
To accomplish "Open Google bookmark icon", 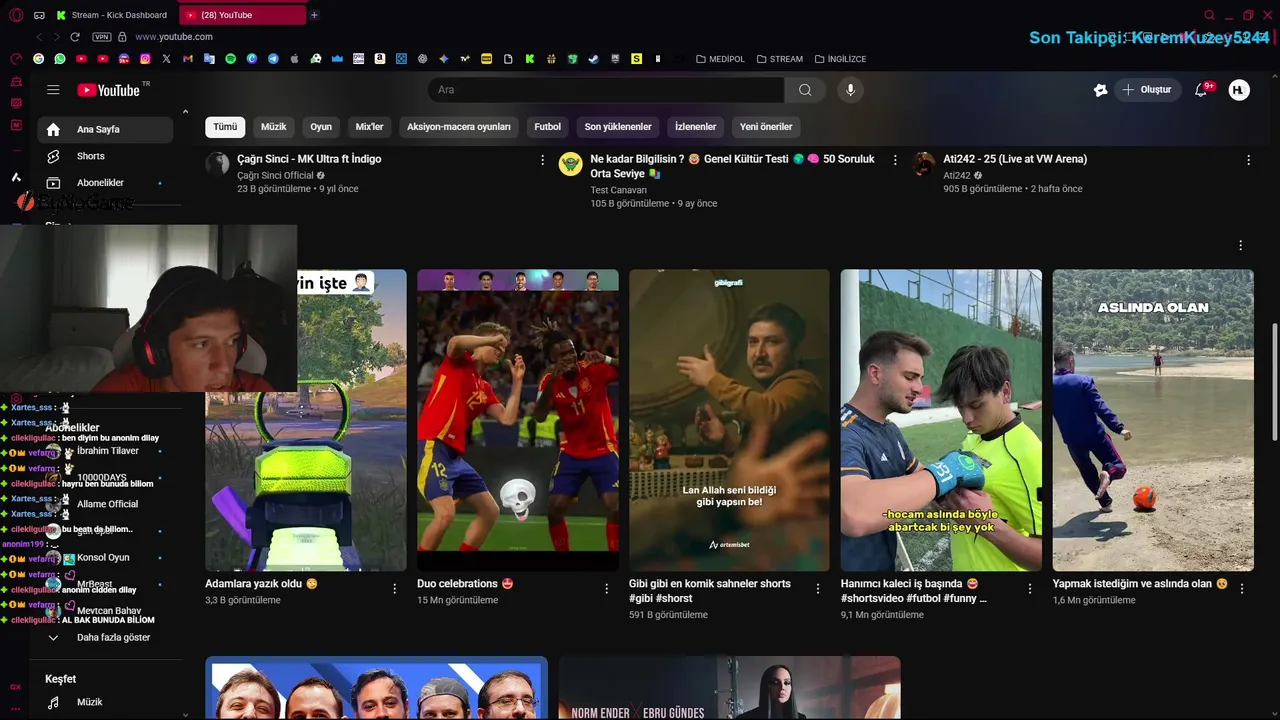I will tap(38, 59).
